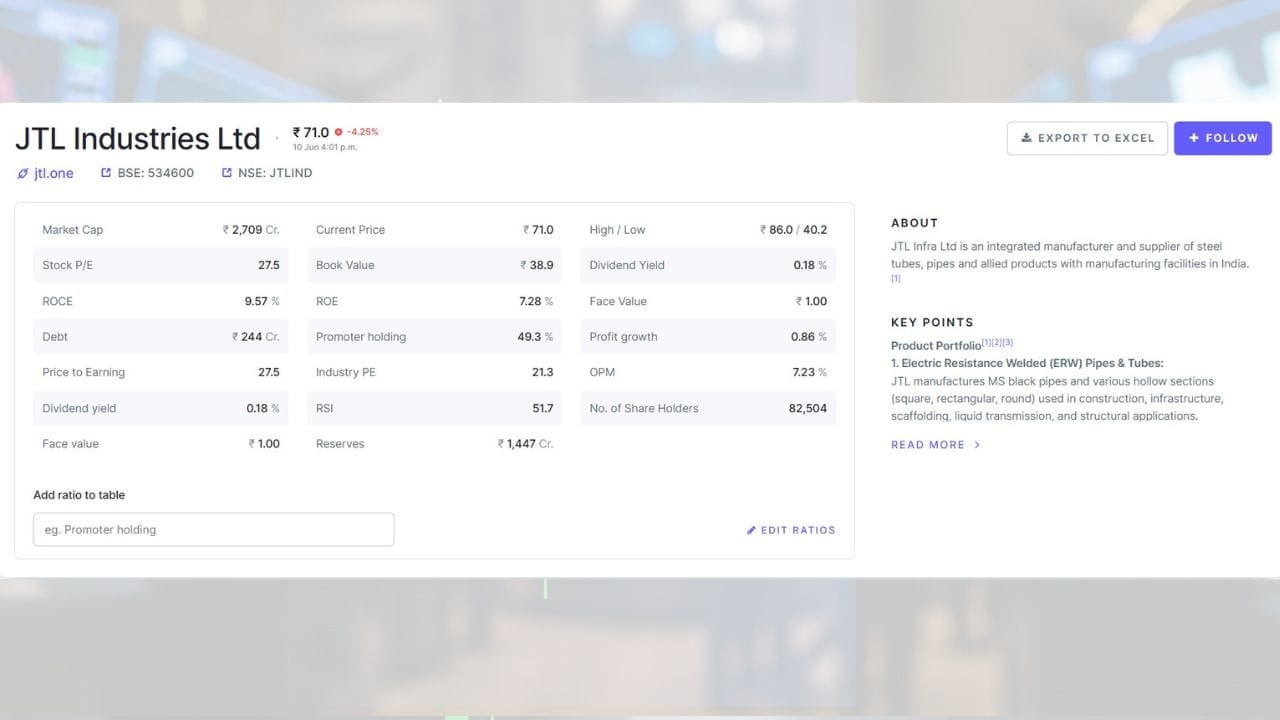
Task: Click the external link icon before BSE: 534600
Action: point(106,173)
